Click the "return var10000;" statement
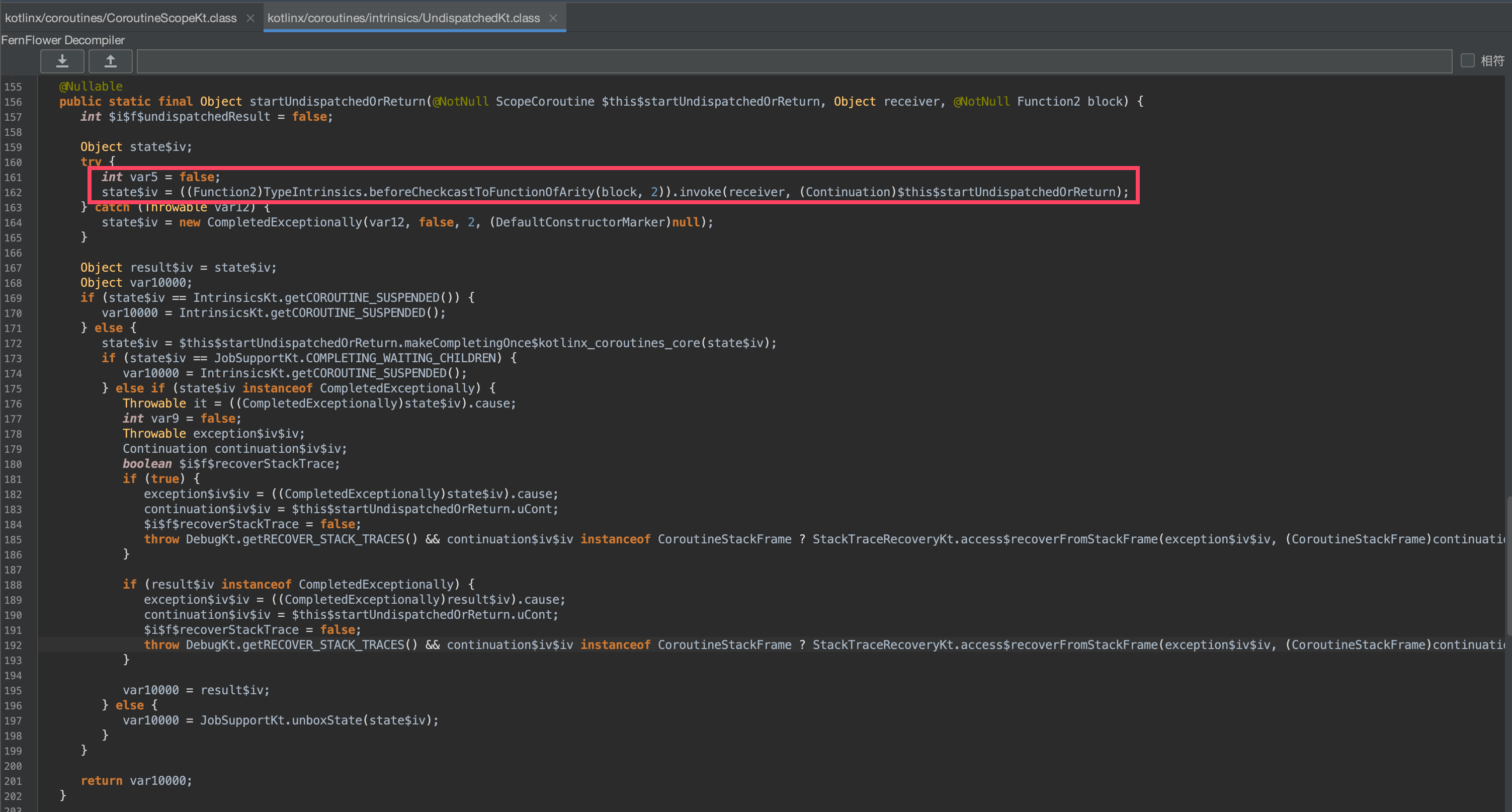The width and height of the screenshot is (1512, 812). pyautogui.click(x=136, y=781)
